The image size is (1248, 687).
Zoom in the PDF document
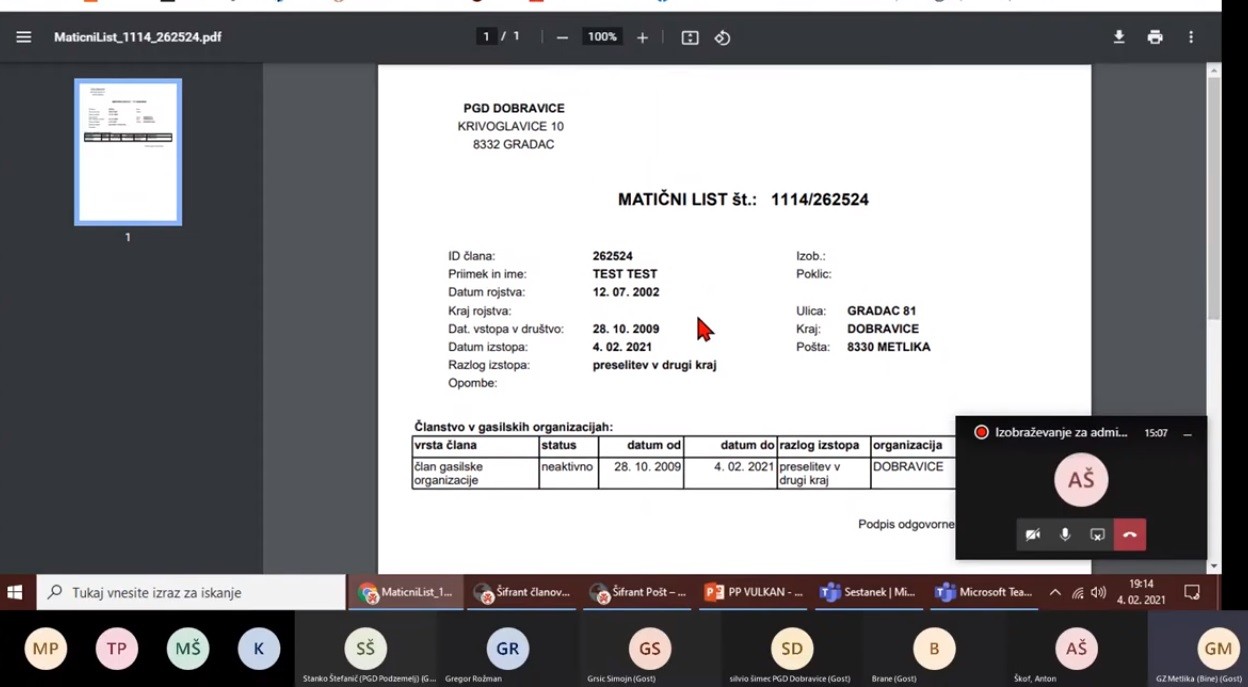pyautogui.click(x=642, y=37)
